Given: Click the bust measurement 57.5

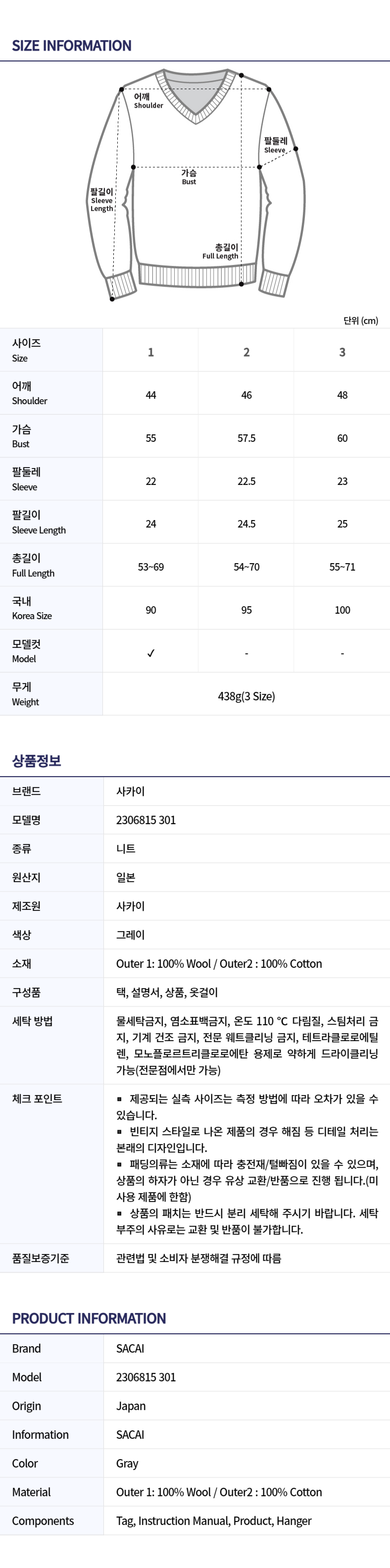Looking at the screenshot, I should tap(246, 438).
